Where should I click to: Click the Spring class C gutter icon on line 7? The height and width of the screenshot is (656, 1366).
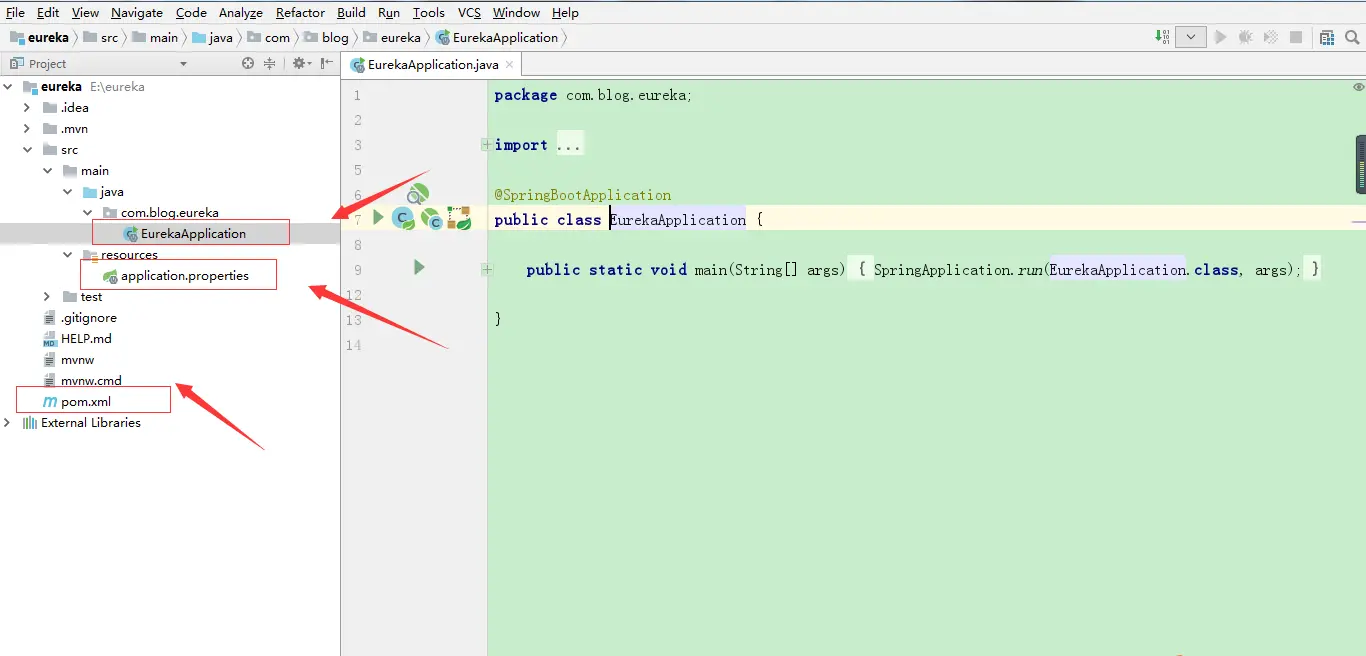coord(402,218)
